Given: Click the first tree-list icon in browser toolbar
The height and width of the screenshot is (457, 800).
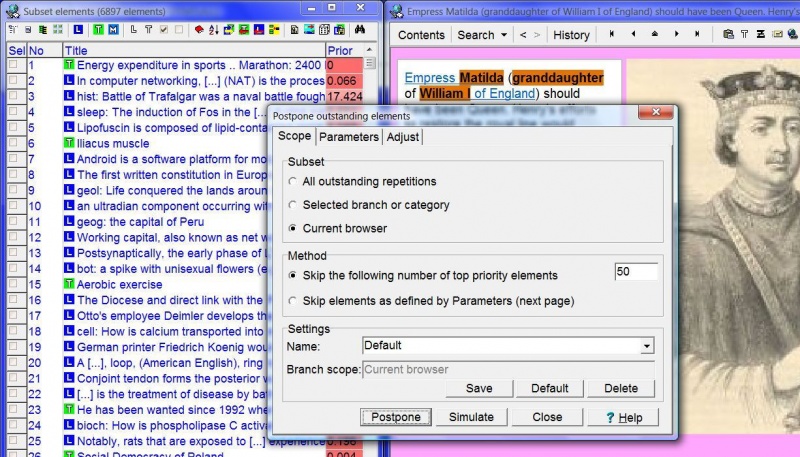Looking at the screenshot, I should point(13,30).
